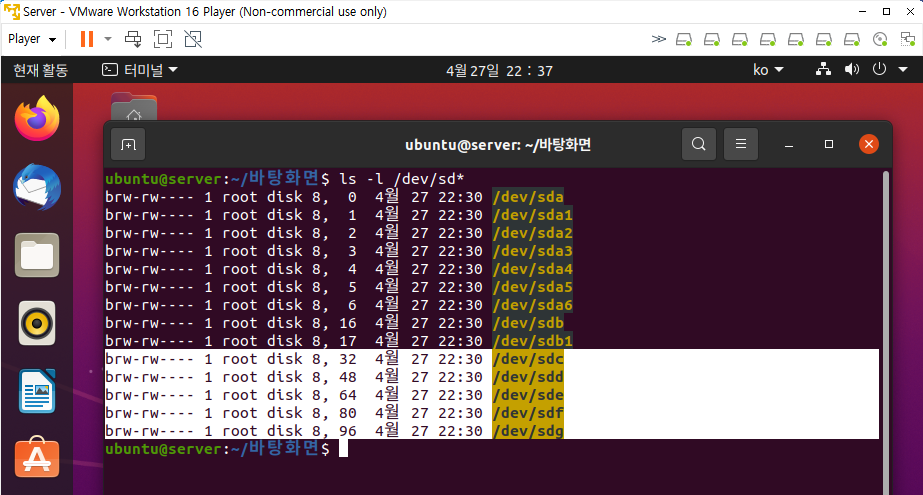Click the terminal vertical scrollbar
The height and width of the screenshot is (495, 923).
coord(885,333)
